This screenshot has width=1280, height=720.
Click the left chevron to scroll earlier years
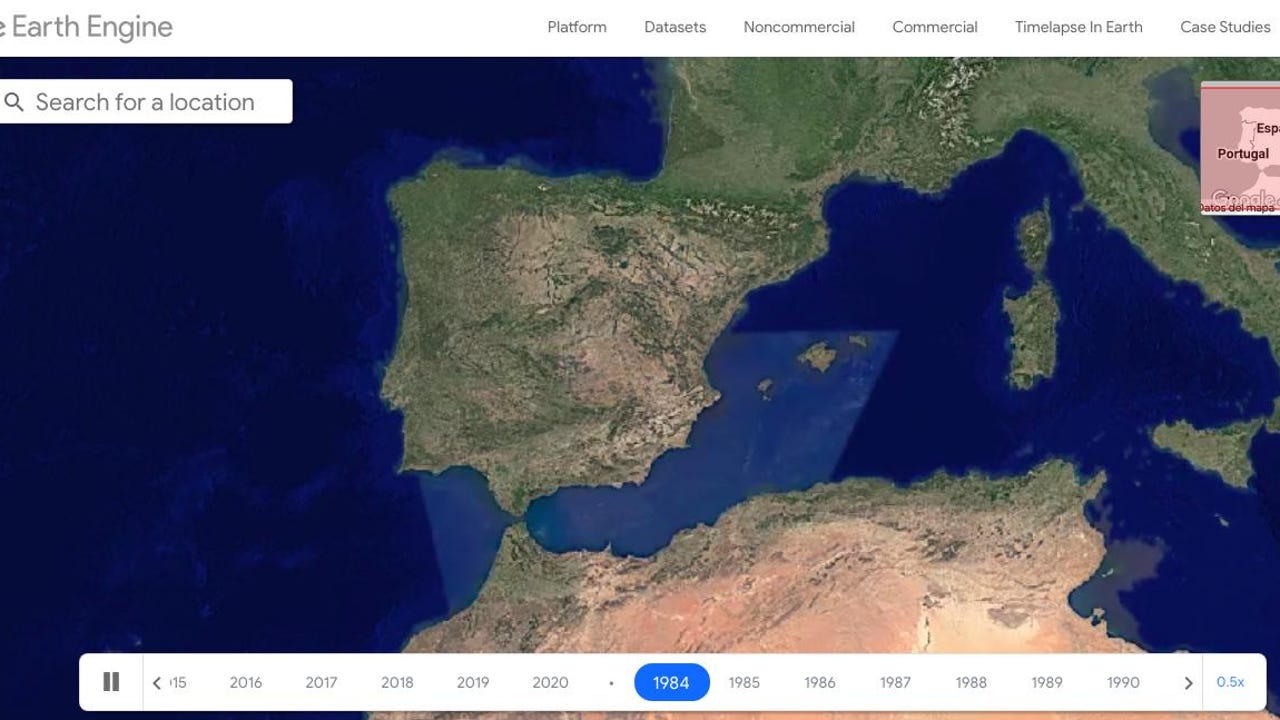tap(157, 682)
